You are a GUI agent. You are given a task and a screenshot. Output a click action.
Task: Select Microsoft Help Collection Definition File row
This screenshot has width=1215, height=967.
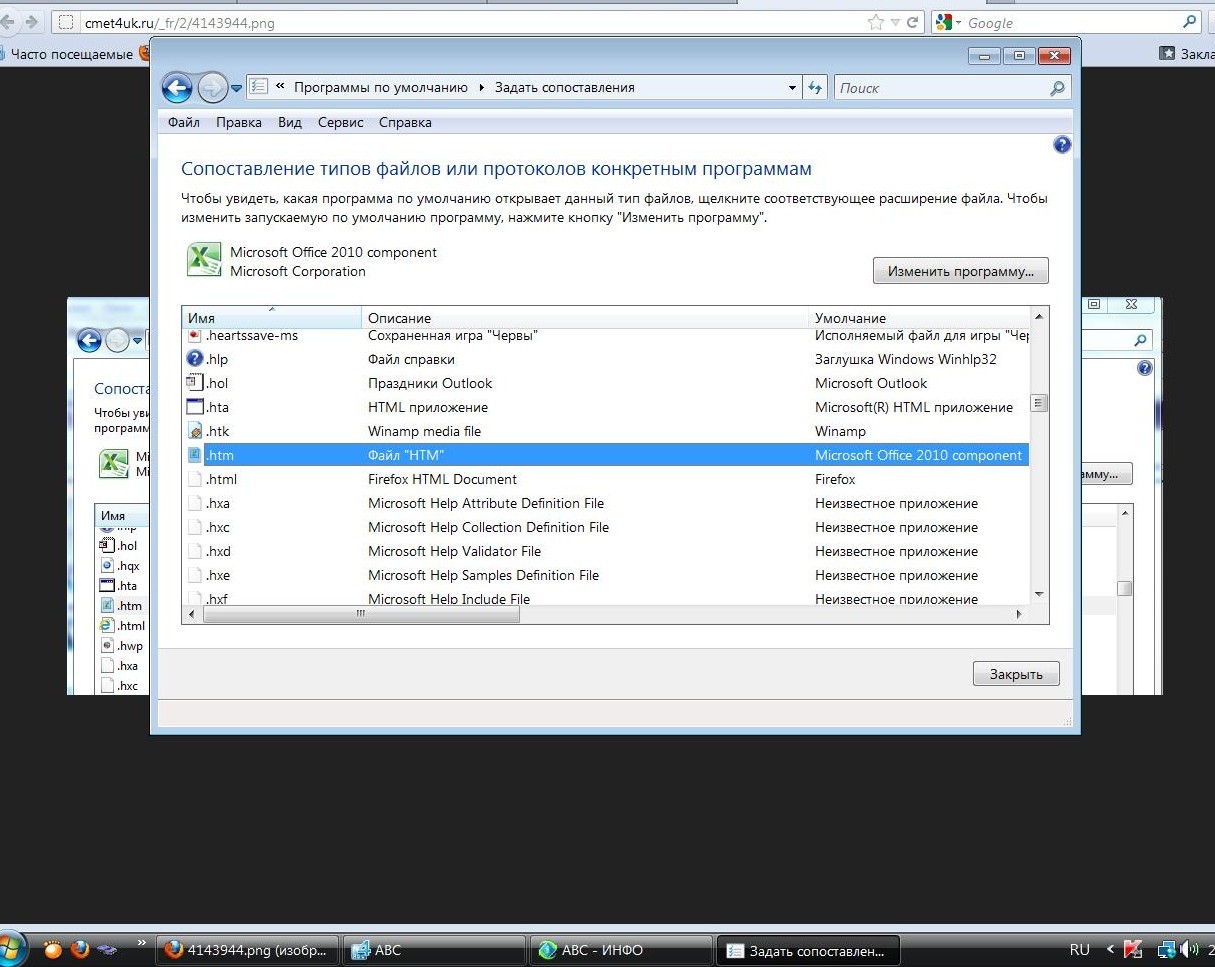606,527
